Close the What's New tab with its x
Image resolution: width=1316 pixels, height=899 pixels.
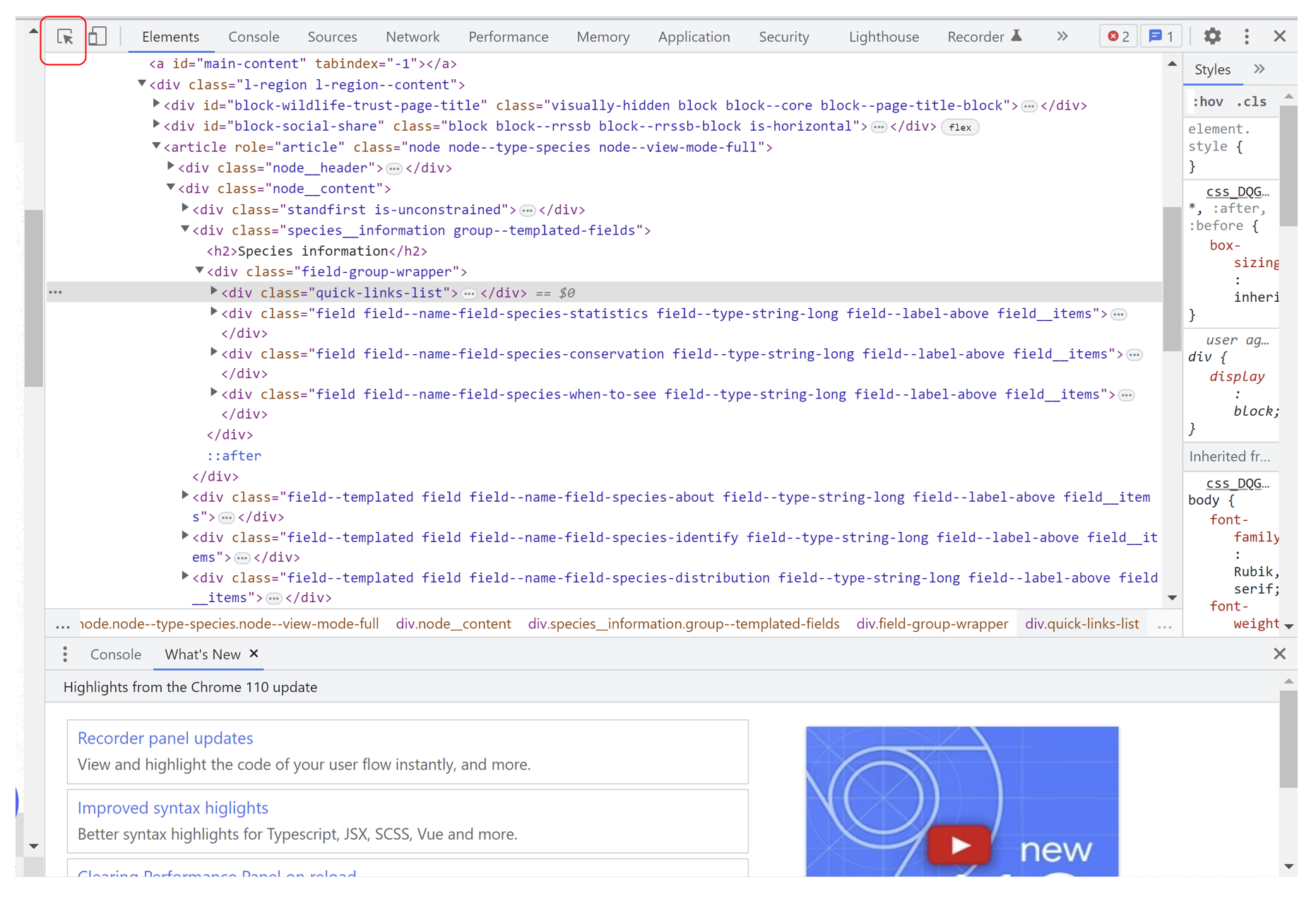pyautogui.click(x=254, y=654)
